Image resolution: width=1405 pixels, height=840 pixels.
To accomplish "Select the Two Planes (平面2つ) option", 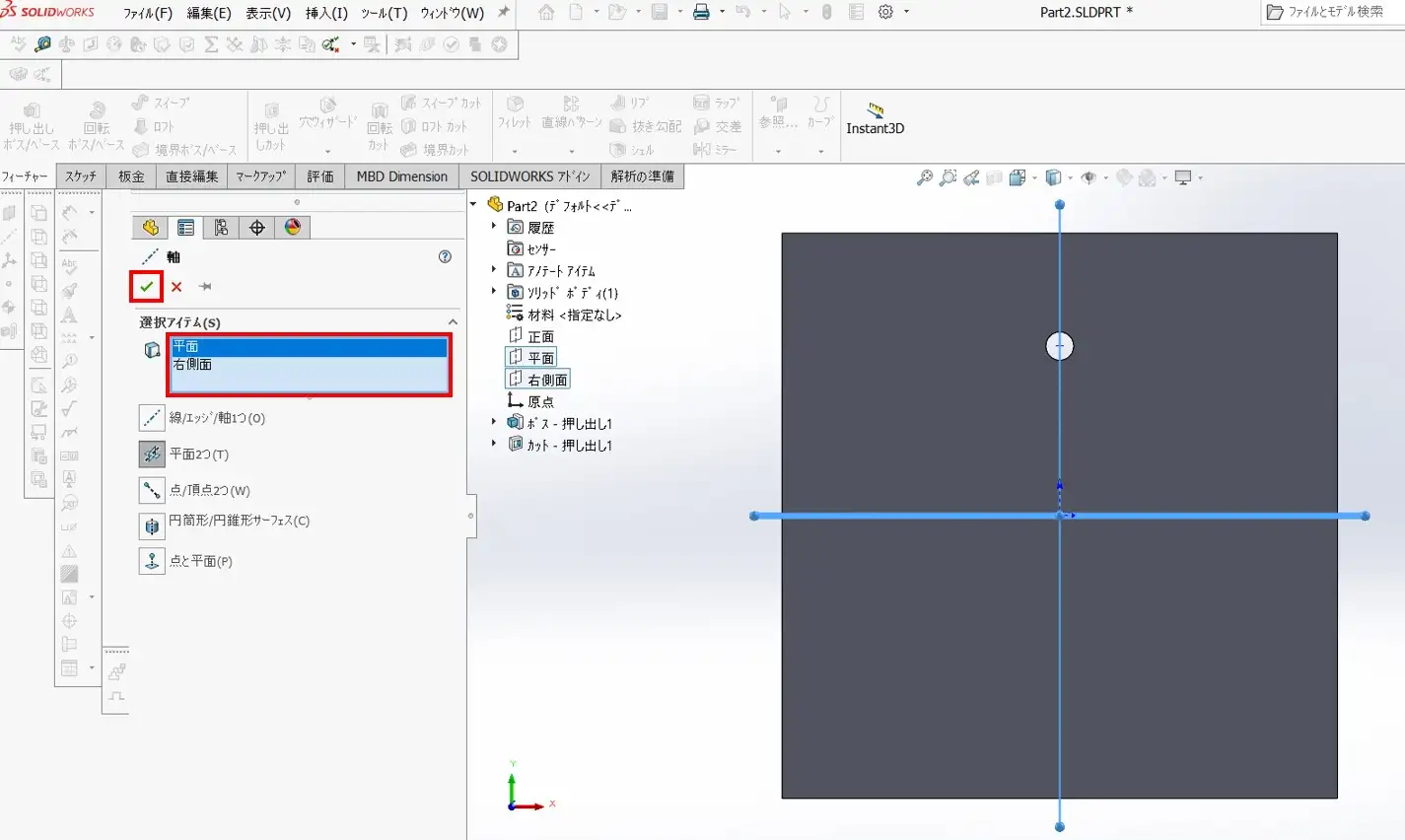I will point(152,454).
